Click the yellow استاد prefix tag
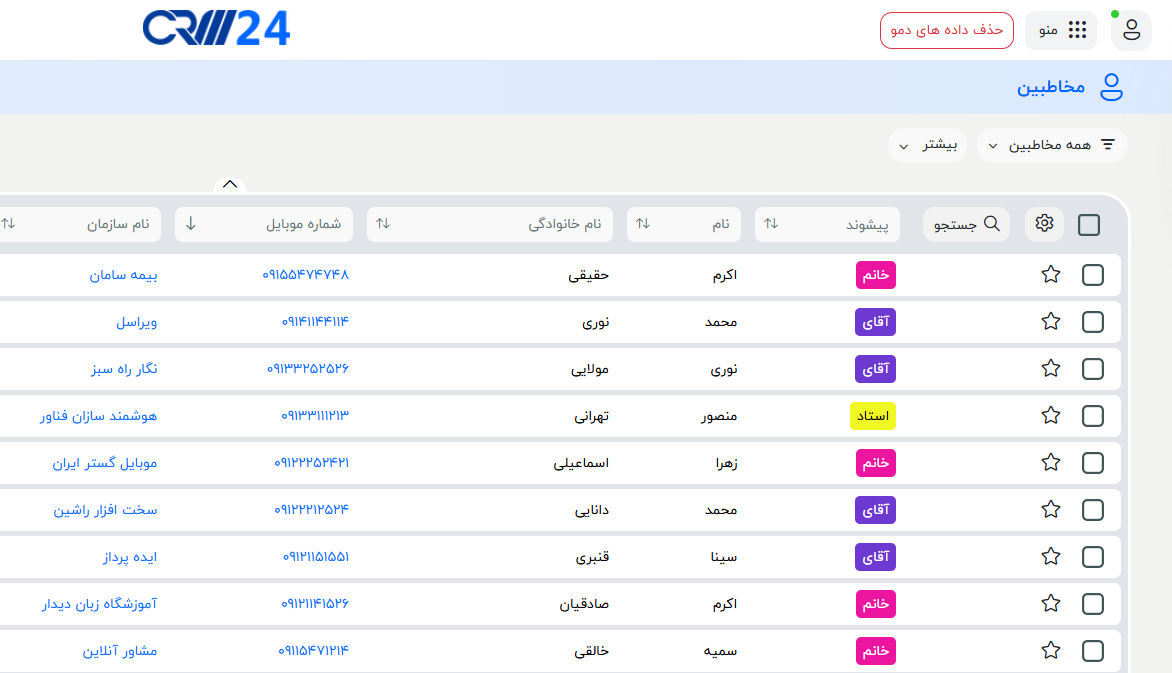1172x673 pixels. tap(872, 416)
